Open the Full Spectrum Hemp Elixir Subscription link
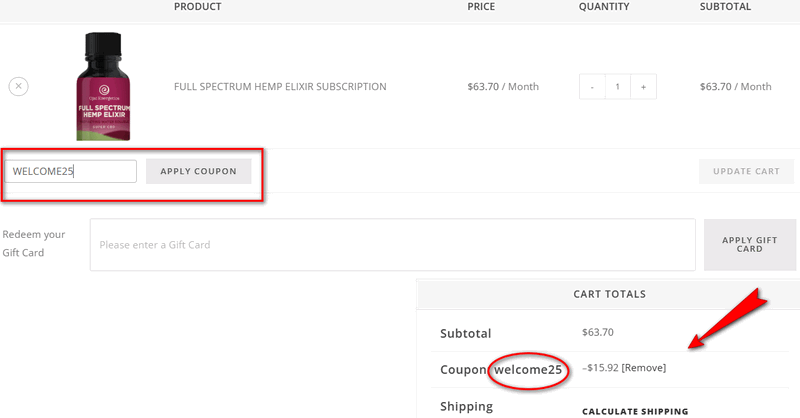The image size is (800, 418). (x=280, y=87)
